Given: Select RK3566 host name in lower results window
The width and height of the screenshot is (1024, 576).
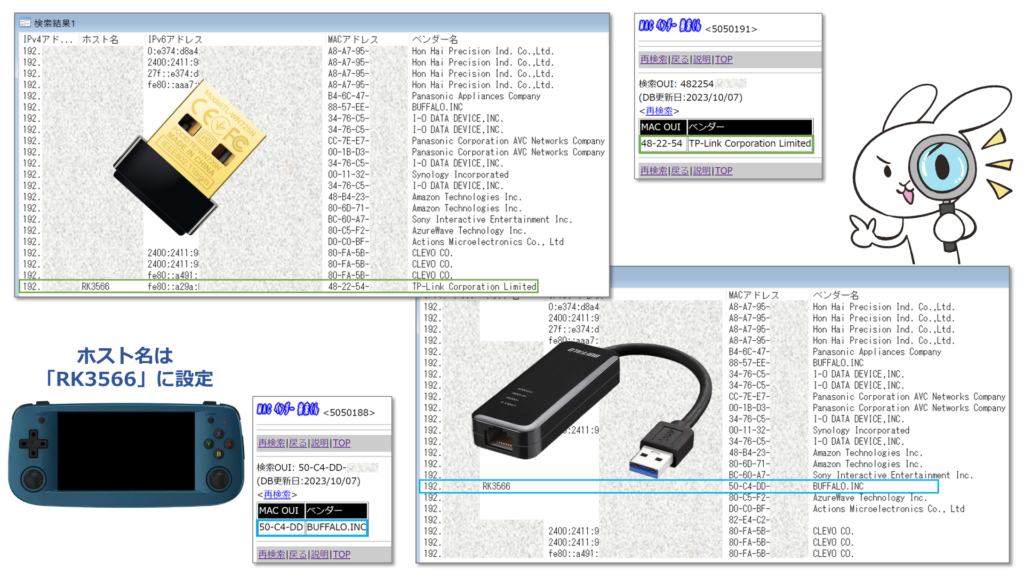Looking at the screenshot, I should pos(496,487).
